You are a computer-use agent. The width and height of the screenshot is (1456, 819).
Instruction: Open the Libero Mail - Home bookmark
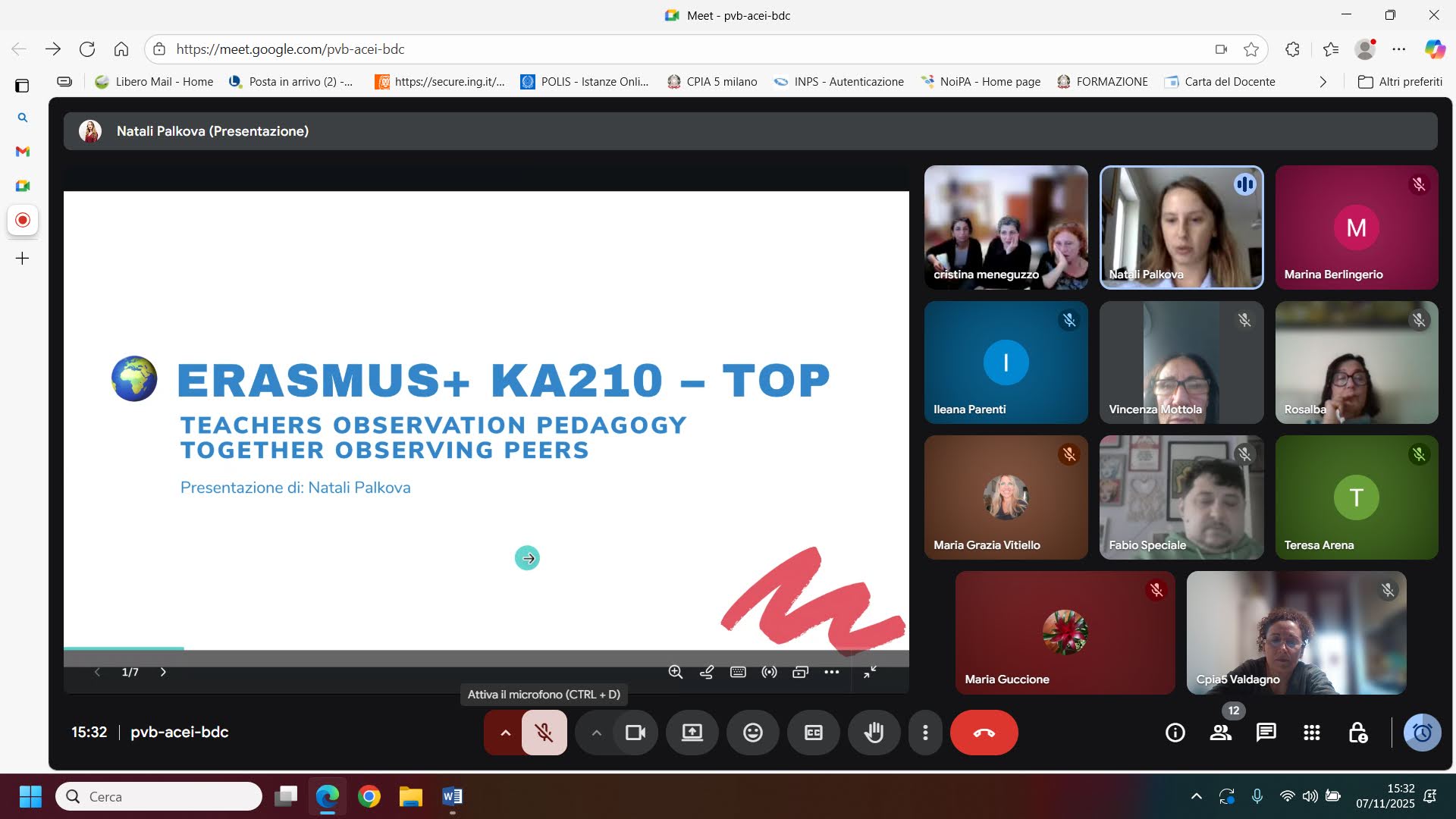coord(154,82)
